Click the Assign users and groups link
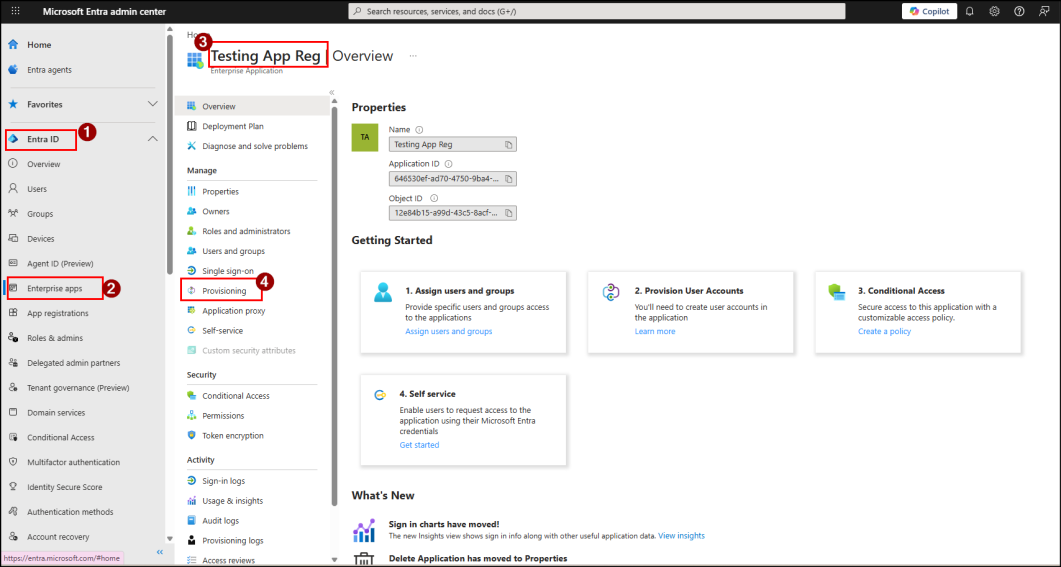Image resolution: width=1061 pixels, height=567 pixels. tap(448, 331)
